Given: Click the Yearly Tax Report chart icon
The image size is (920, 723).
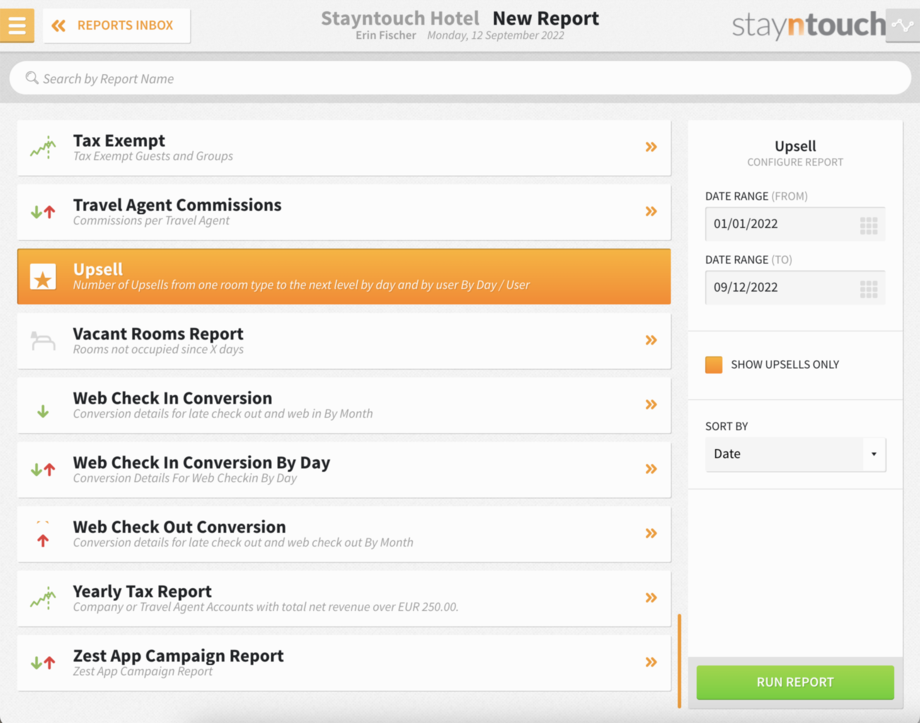Looking at the screenshot, I should [x=43, y=598].
